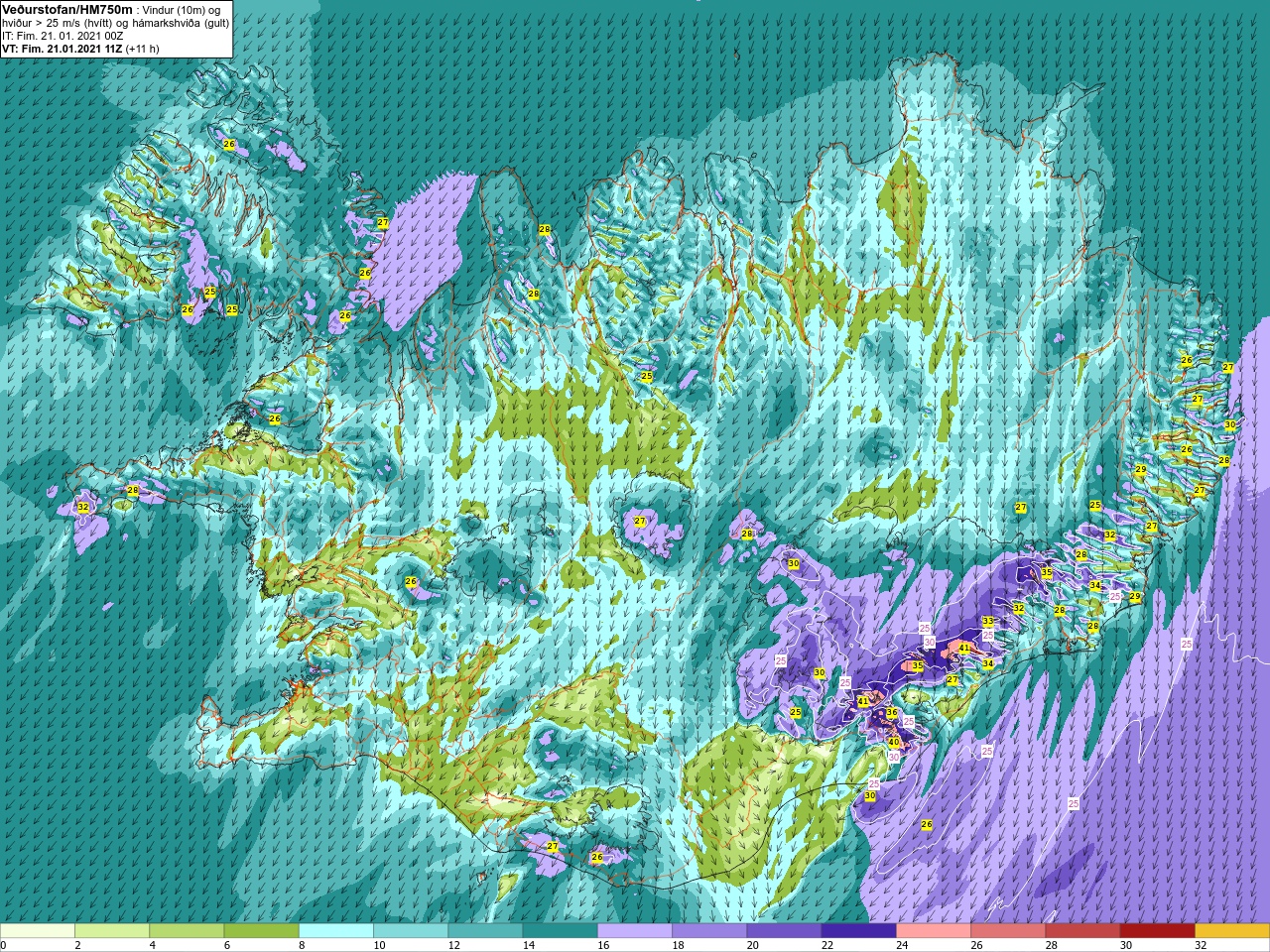Click the '20' label on the legend scale
1270x952 pixels.
tap(752, 945)
